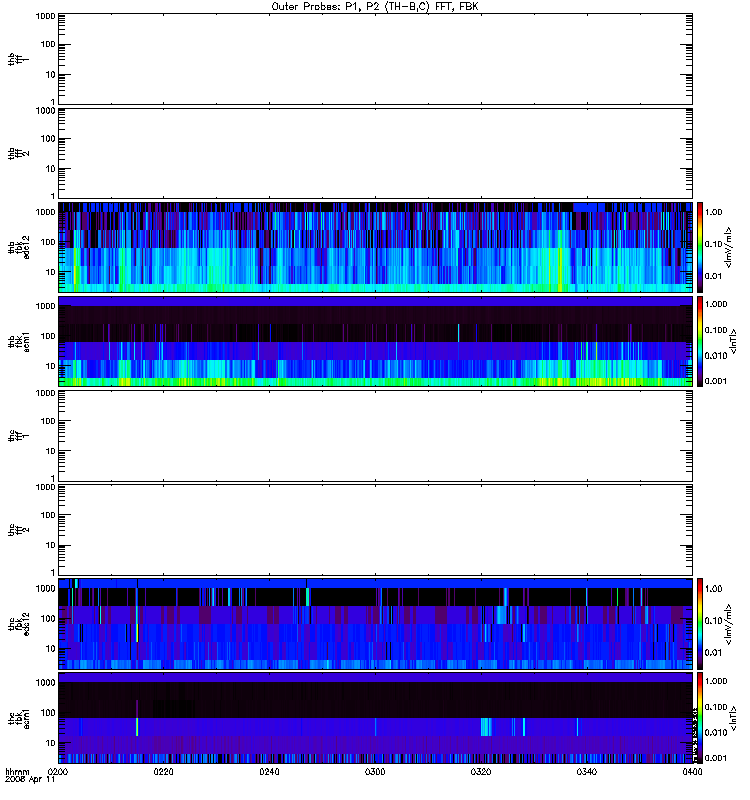The image size is (750, 800).
Task: Click the <|nT|> label beside thb scm1 colorbar
Action: click(x=734, y=342)
